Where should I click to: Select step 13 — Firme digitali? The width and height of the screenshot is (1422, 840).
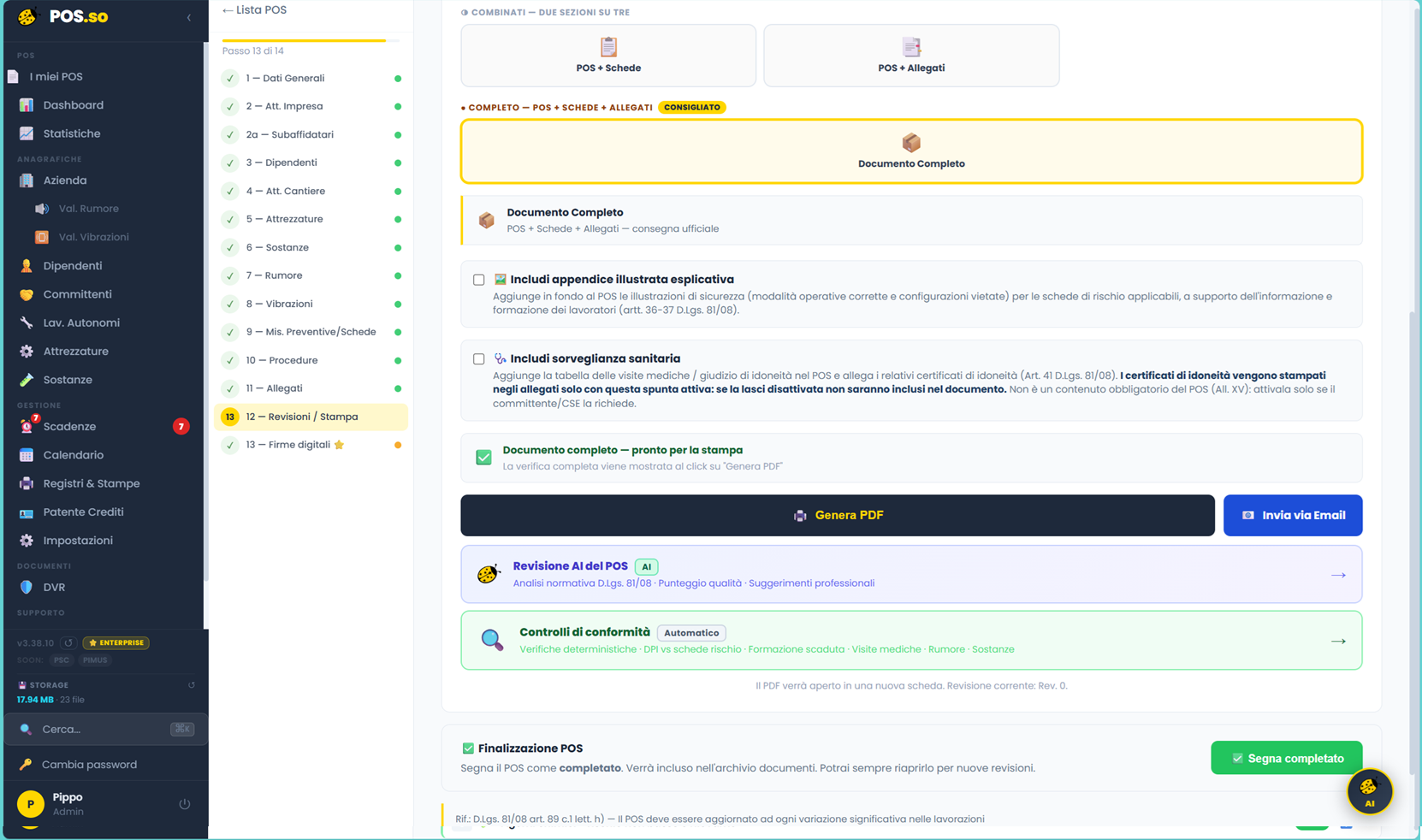click(x=311, y=445)
